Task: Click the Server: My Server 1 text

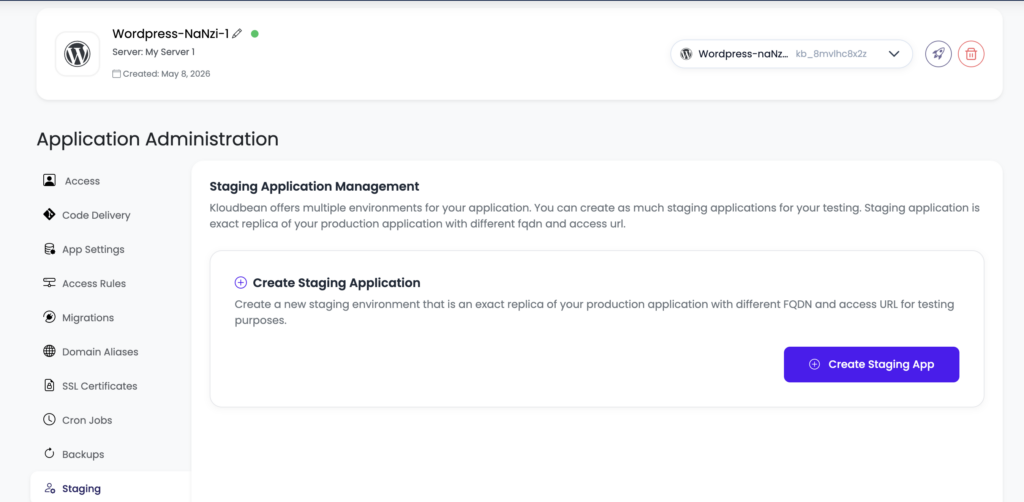Action: click(x=153, y=52)
